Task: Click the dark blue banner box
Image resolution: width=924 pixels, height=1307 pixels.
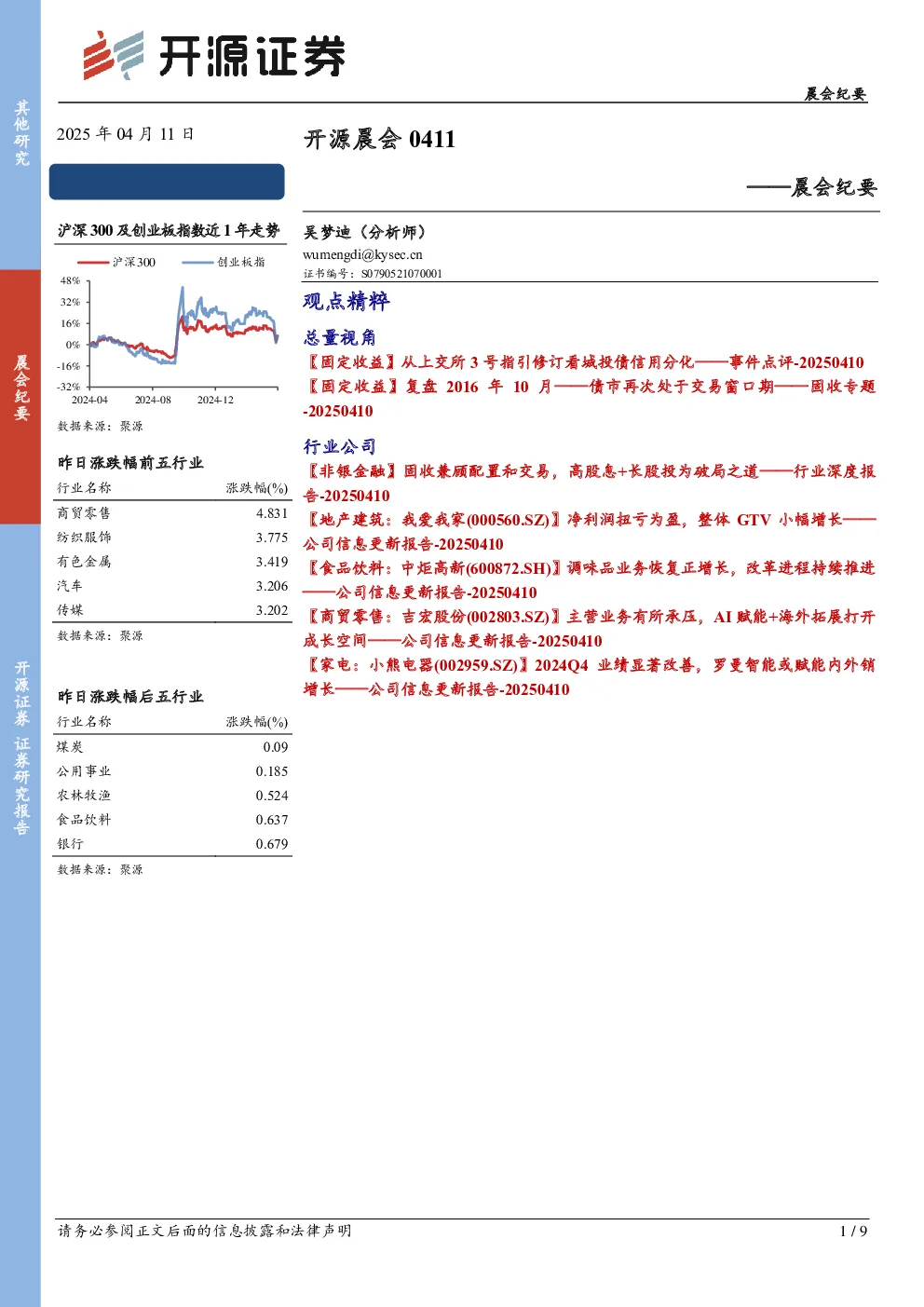Action: pos(167,182)
